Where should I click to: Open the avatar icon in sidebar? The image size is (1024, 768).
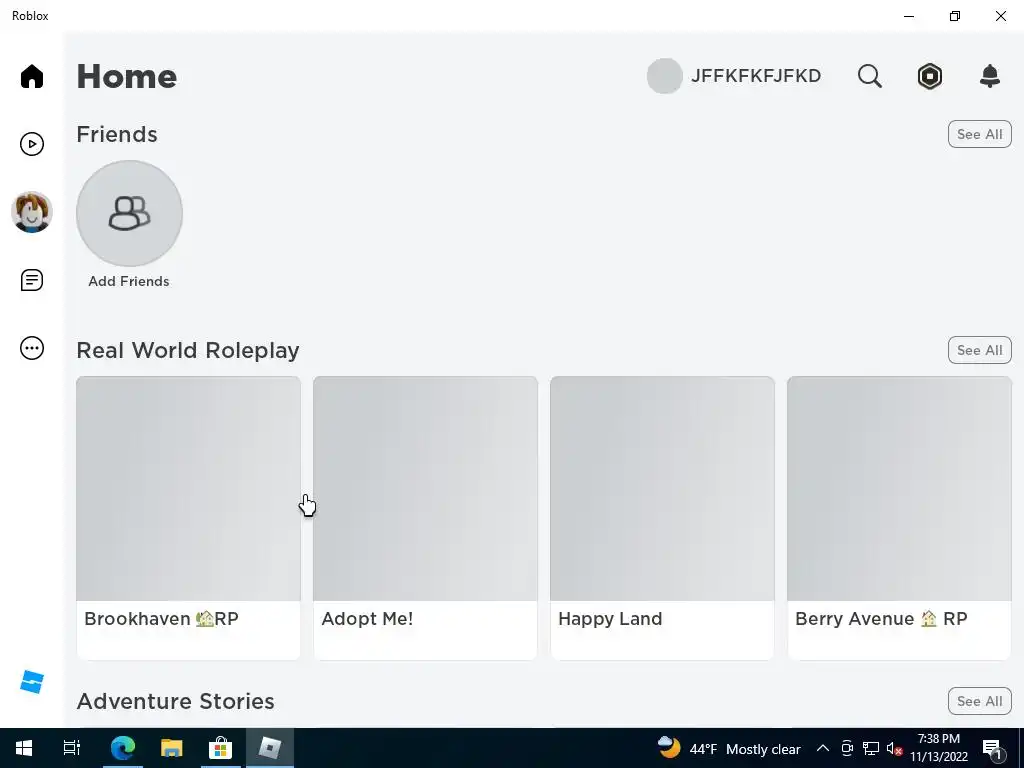click(31, 212)
